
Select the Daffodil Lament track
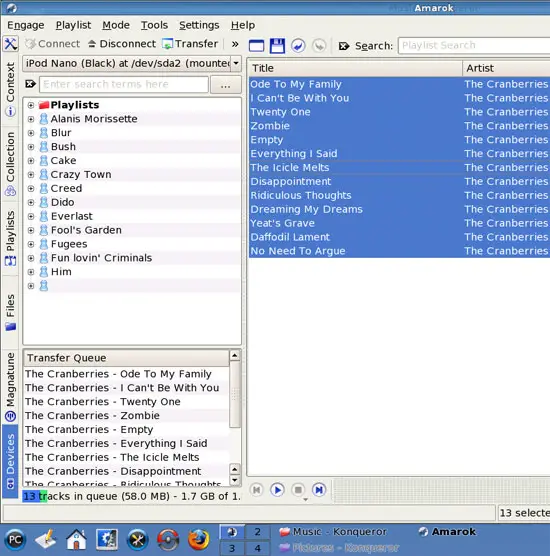399,237
